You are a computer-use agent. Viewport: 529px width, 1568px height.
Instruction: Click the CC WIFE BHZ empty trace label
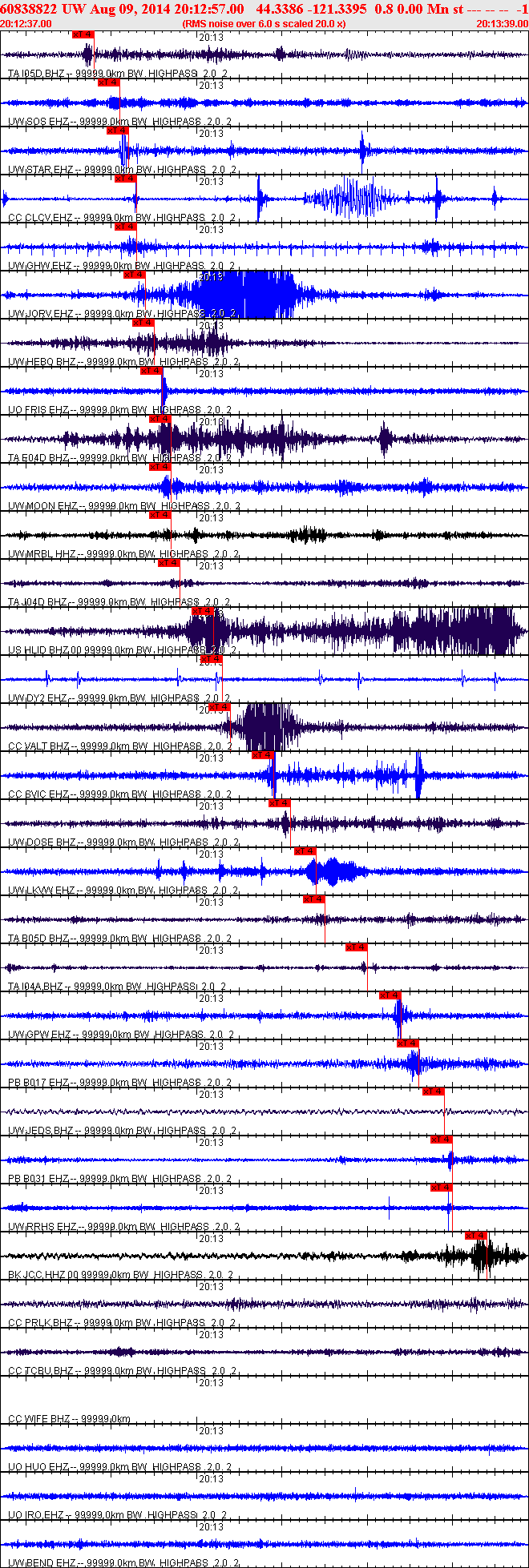(69, 1419)
